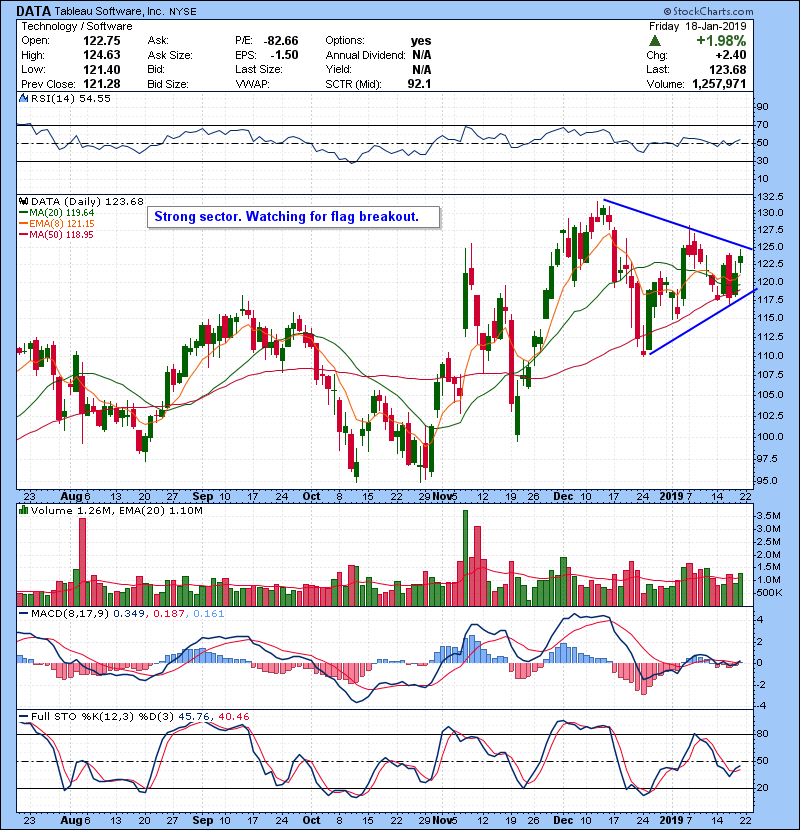Click the tallest green November volume bar

(465, 558)
